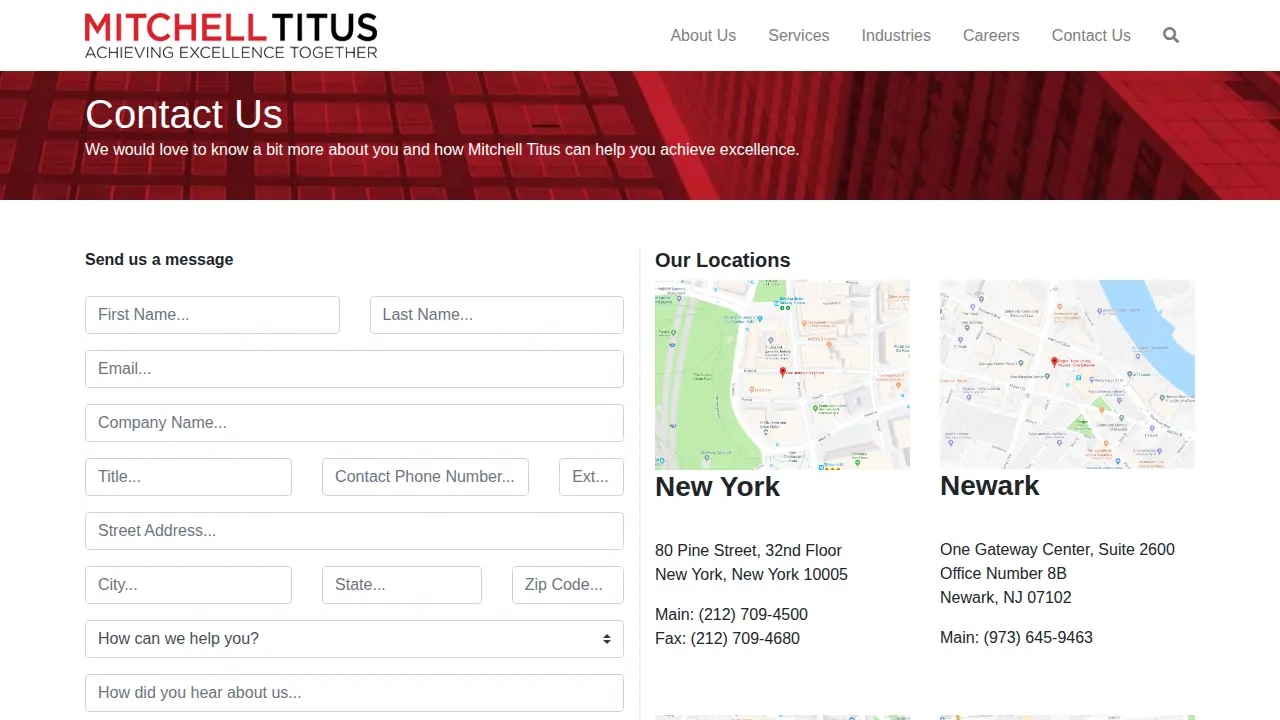1280x720 pixels.
Task: Click the Newark location heading
Action: pos(990,486)
